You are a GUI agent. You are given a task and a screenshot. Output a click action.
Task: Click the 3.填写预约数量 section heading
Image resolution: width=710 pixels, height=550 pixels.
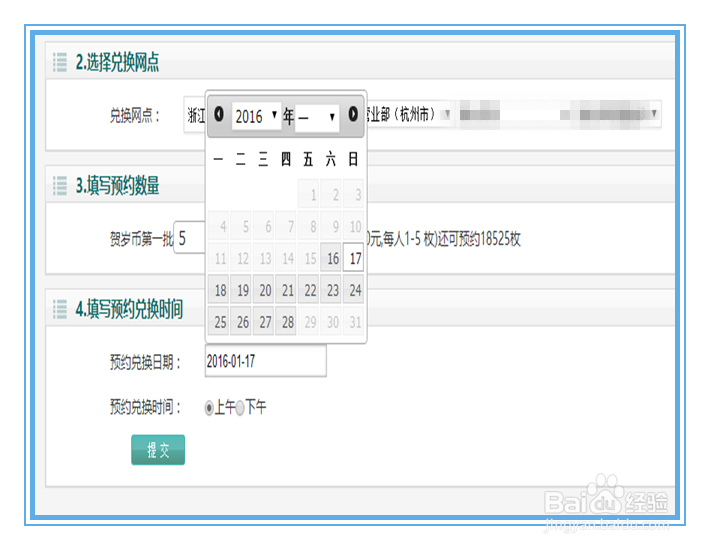pyautogui.click(x=118, y=186)
